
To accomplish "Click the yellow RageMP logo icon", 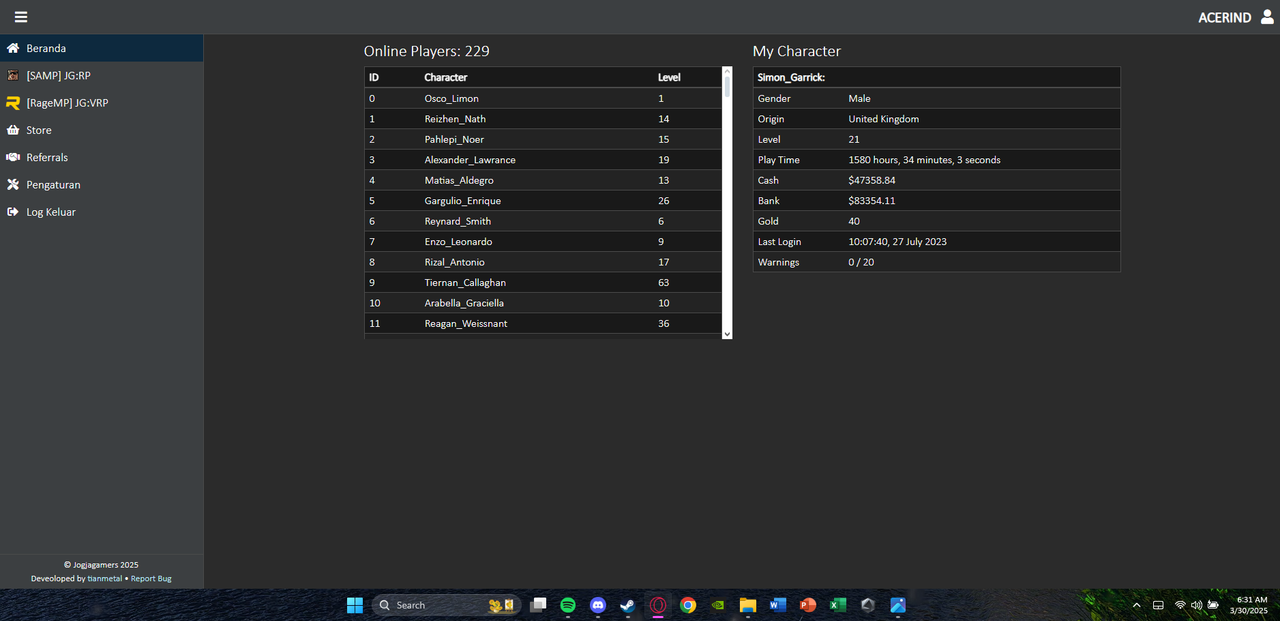I will (x=13, y=103).
